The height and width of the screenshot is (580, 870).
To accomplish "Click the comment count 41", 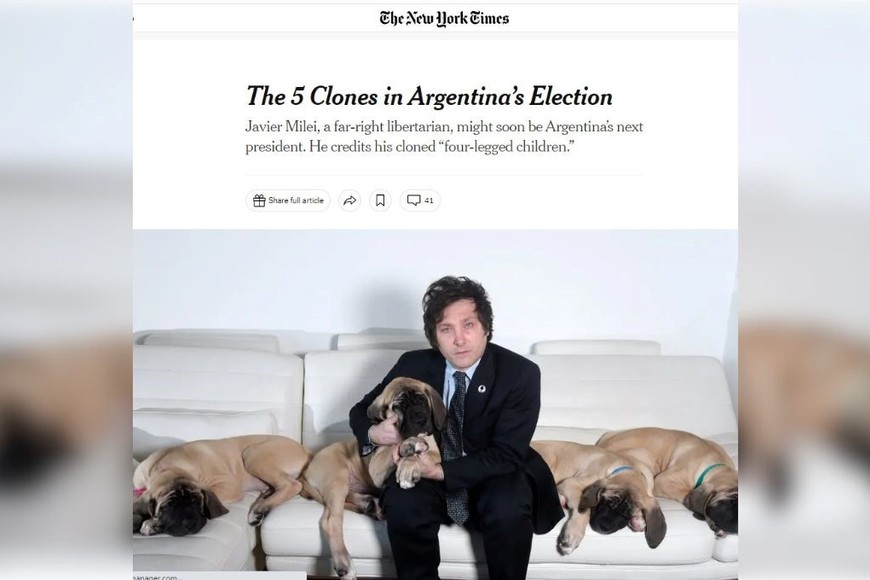I will coord(429,200).
